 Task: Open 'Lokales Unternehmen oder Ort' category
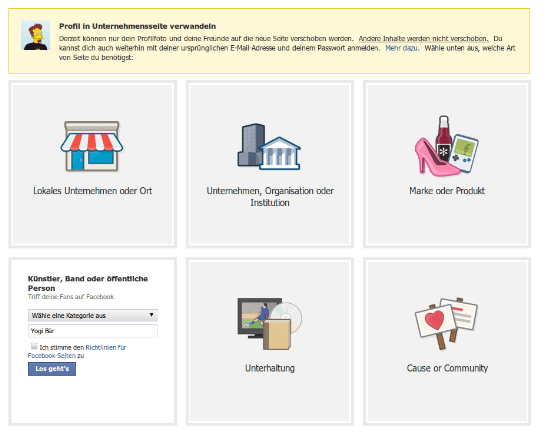pos(92,191)
